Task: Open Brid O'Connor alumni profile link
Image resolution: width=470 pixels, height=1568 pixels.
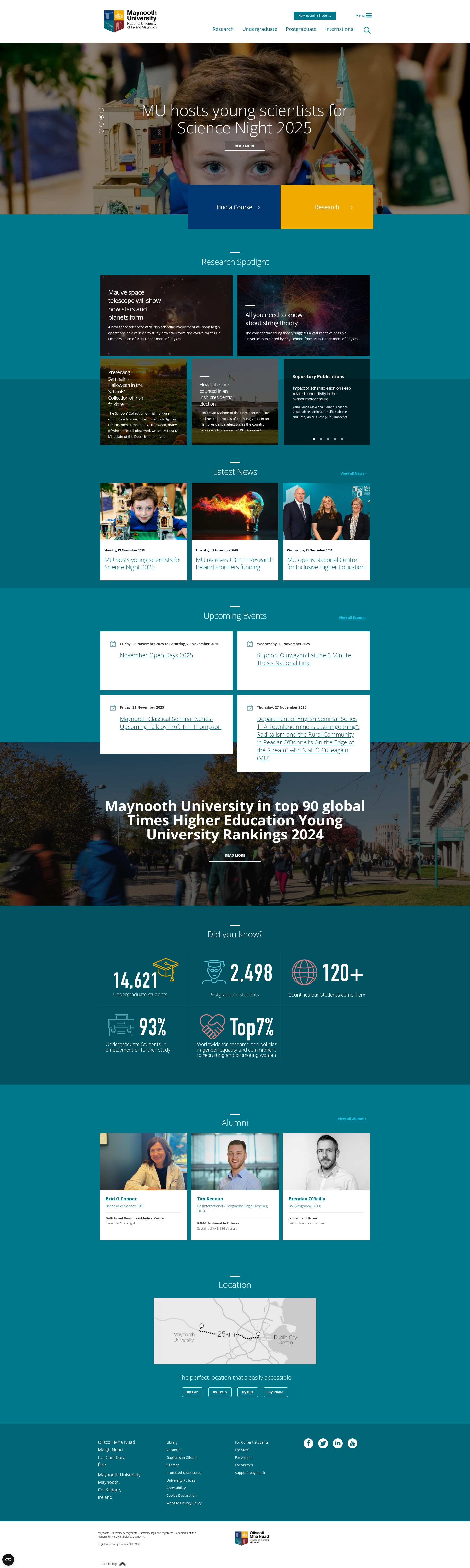Action: 121,1198
